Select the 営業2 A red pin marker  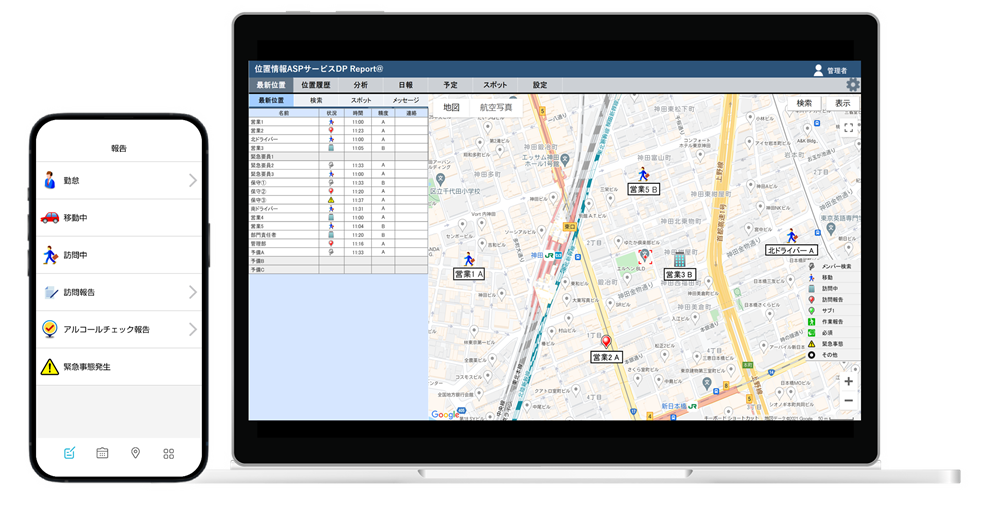[x=605, y=342]
